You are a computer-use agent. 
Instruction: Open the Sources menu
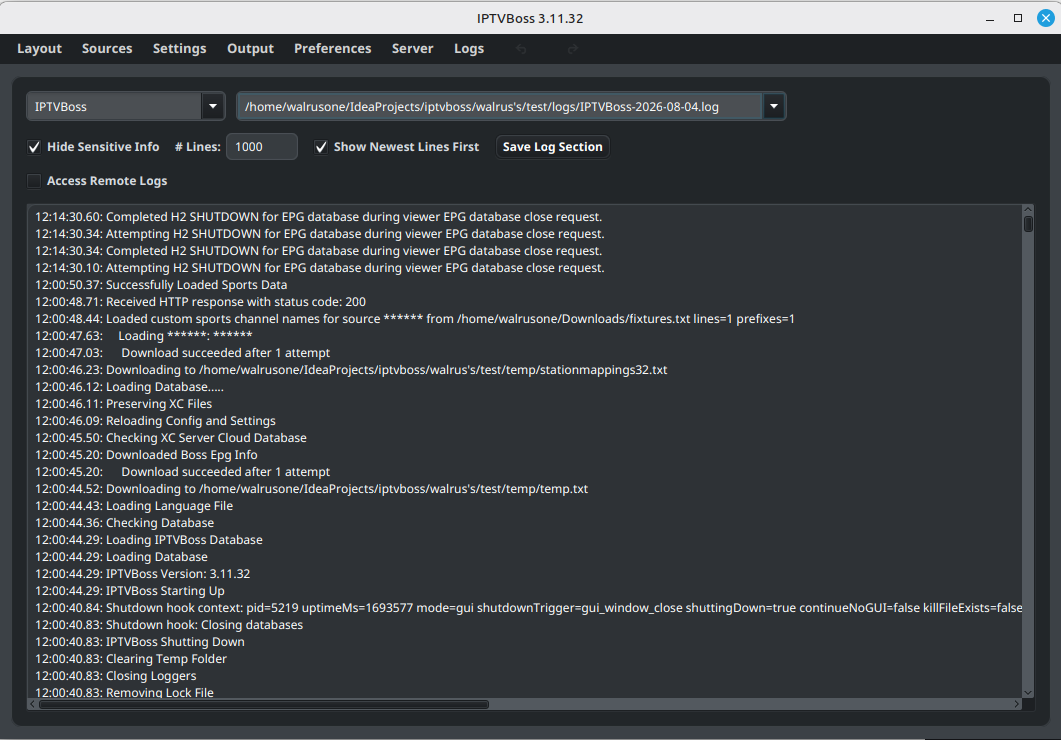107,49
